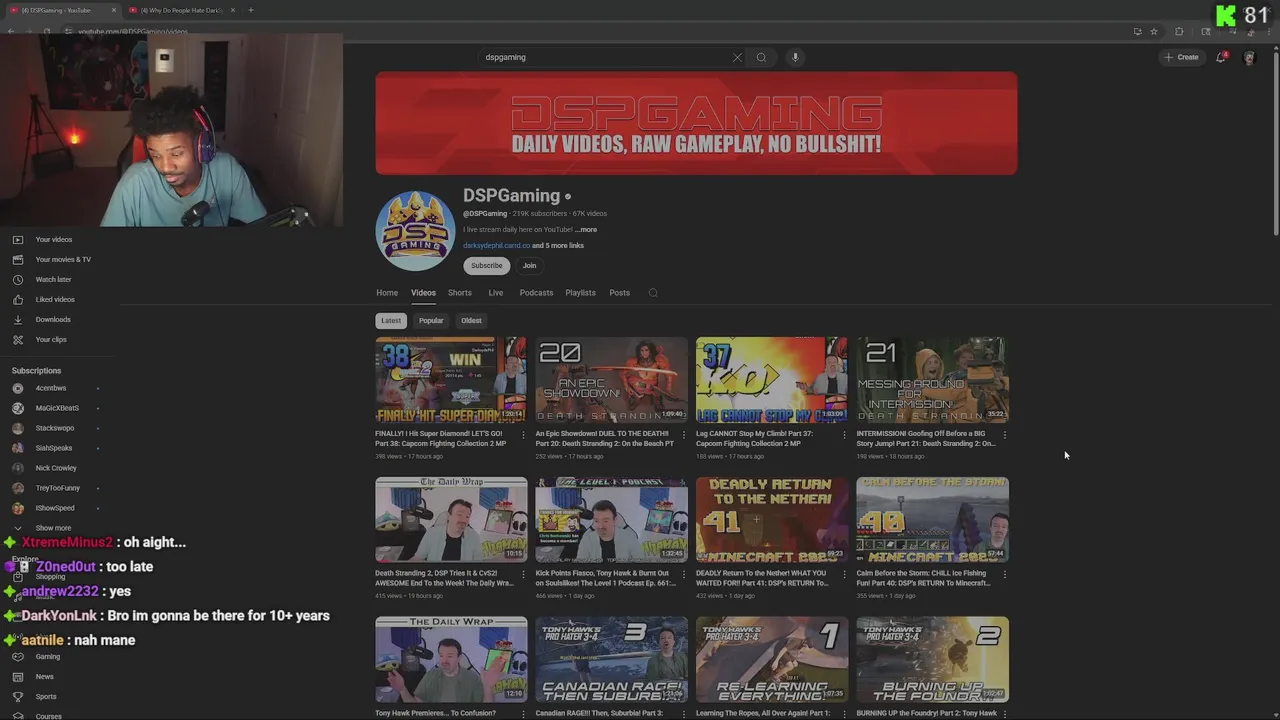
Task: Search within channel using the magnifier after Posts
Action: click(x=653, y=293)
